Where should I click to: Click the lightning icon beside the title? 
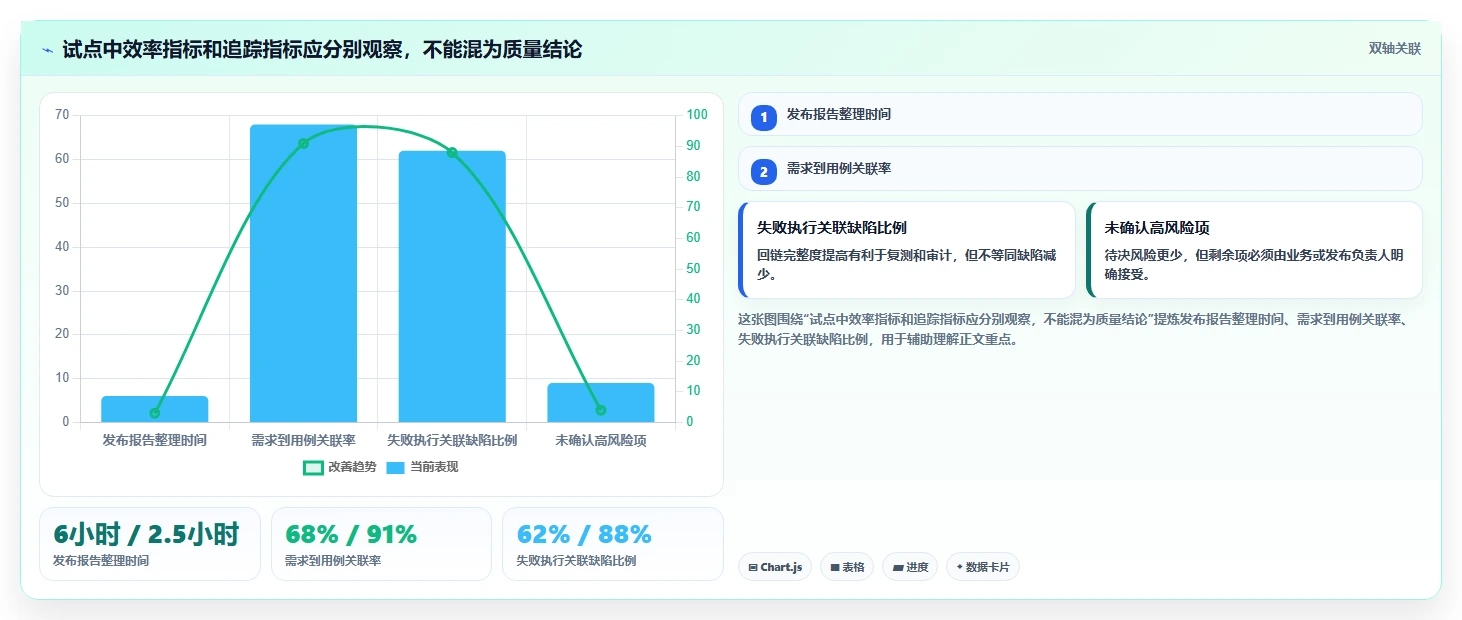tap(47, 50)
